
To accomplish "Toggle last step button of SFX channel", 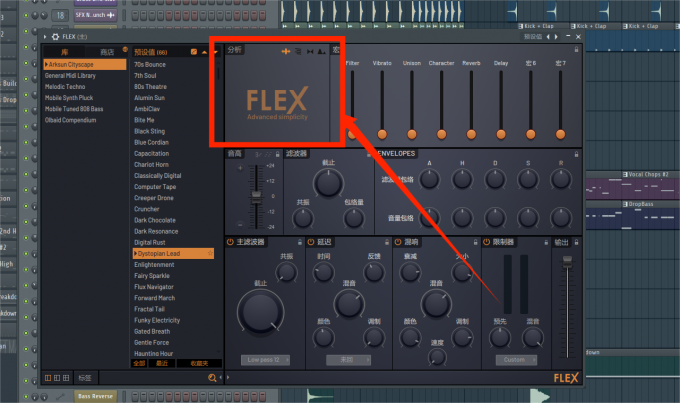I will pyautogui.click(x=262, y=16).
